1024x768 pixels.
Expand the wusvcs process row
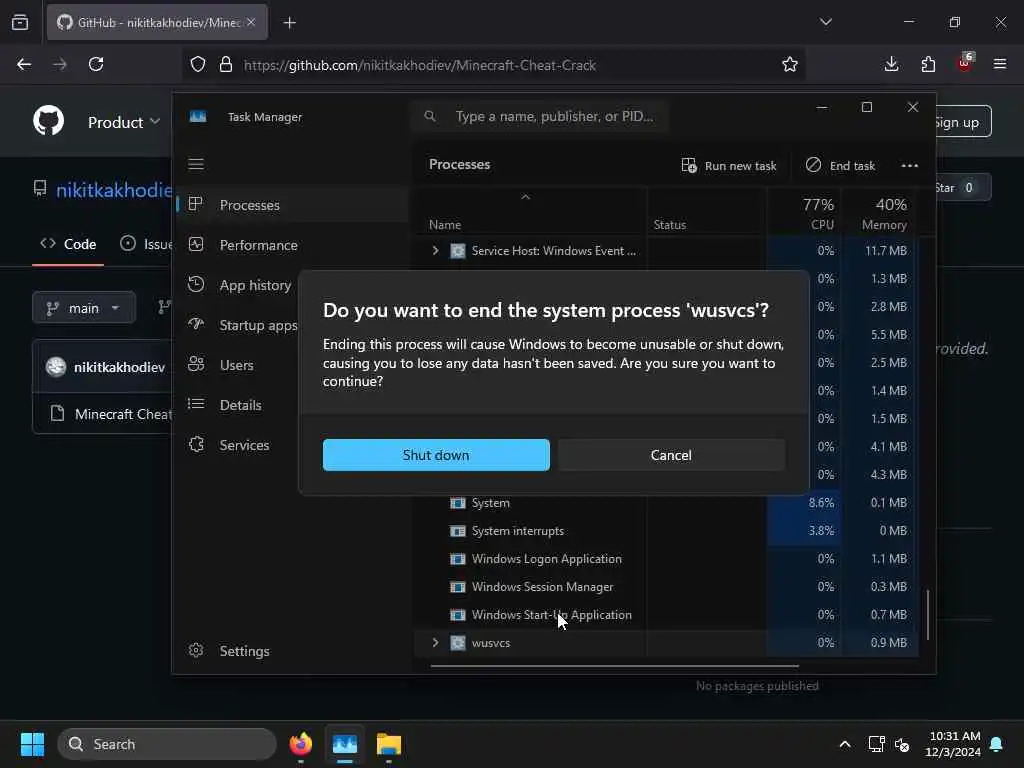coord(436,643)
